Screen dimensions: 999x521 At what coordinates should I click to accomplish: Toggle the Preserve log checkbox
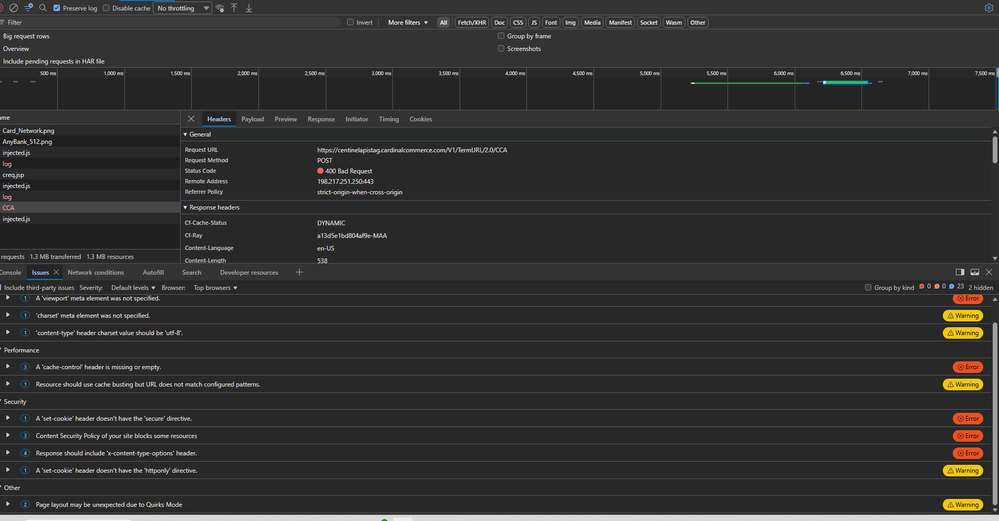[x=57, y=8]
